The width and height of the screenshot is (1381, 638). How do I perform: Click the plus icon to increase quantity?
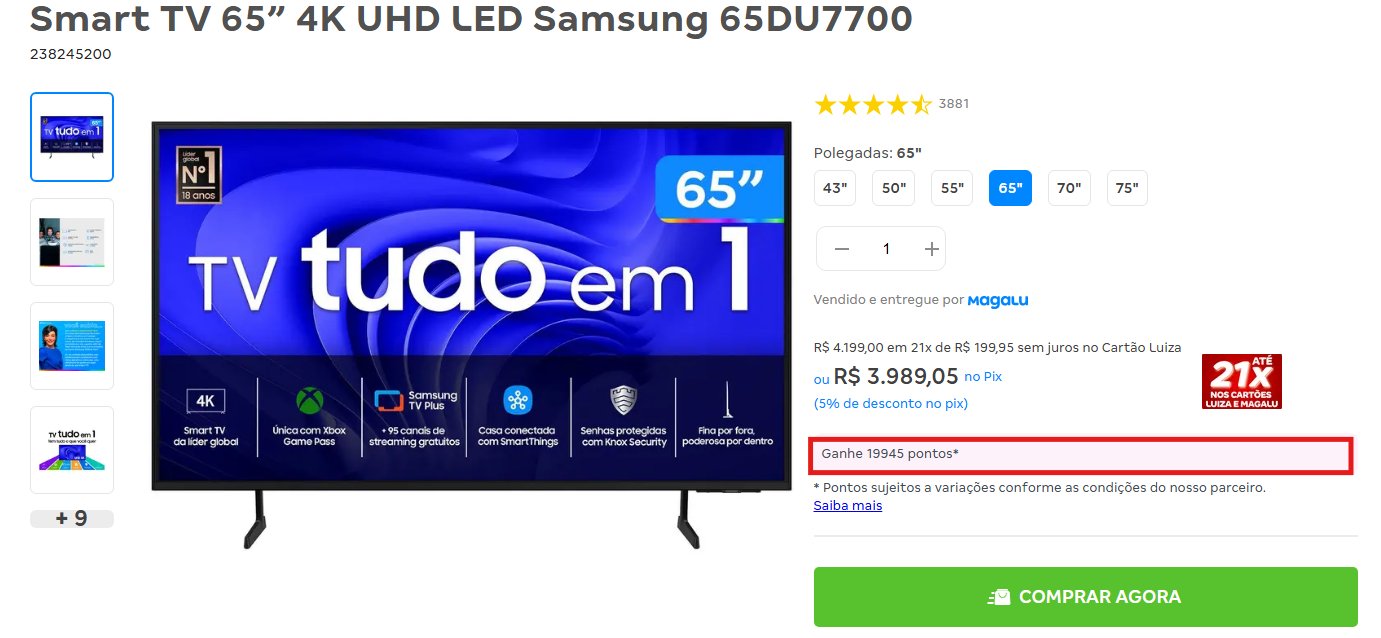coord(932,249)
